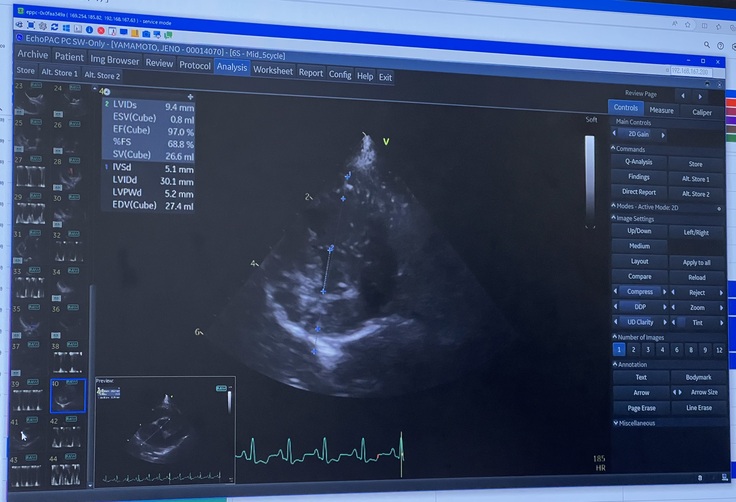Collapse the Image Settings section

coord(614,218)
